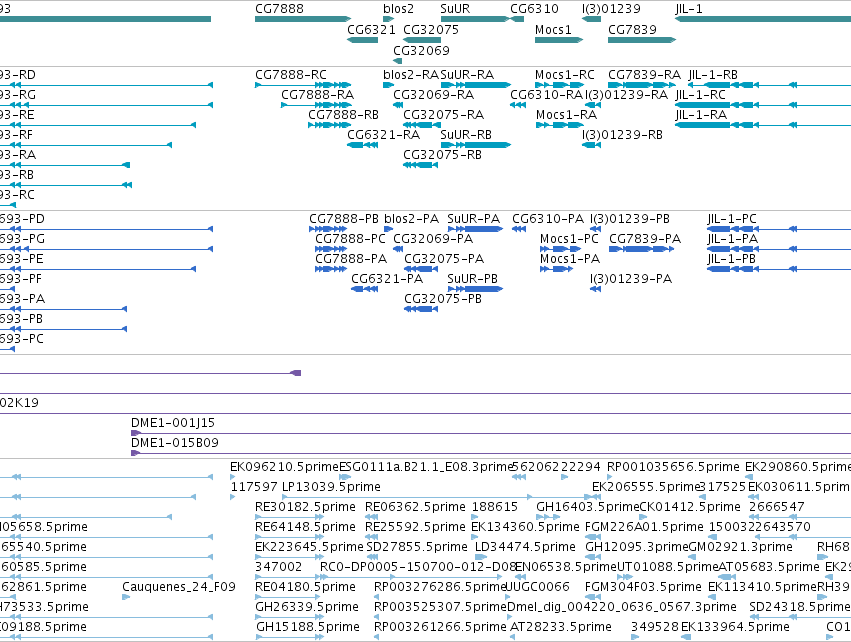
Task: Select protein CG6321-PA
Action: pos(387,279)
